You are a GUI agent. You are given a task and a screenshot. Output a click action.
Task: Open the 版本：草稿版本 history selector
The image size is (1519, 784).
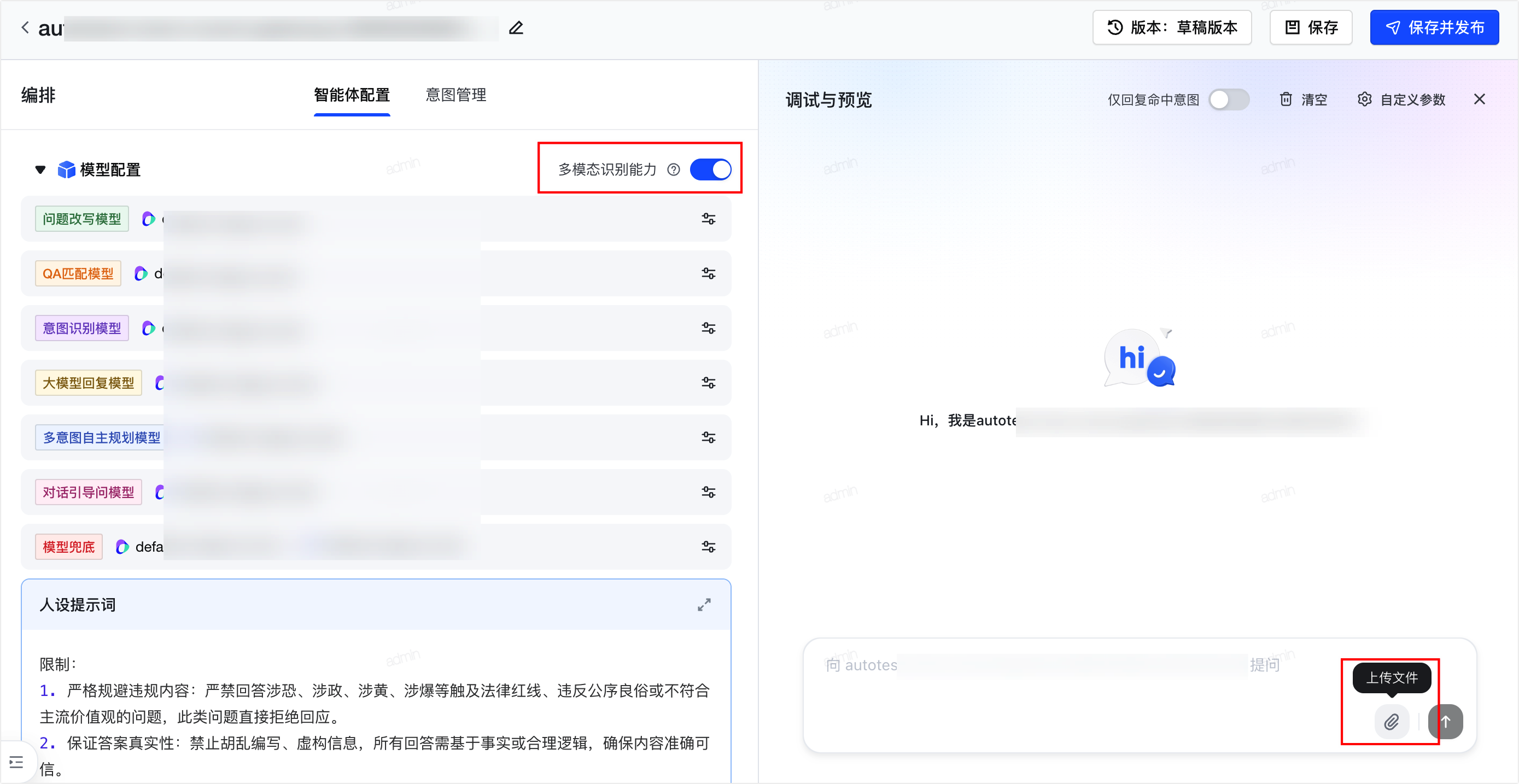1172,28
